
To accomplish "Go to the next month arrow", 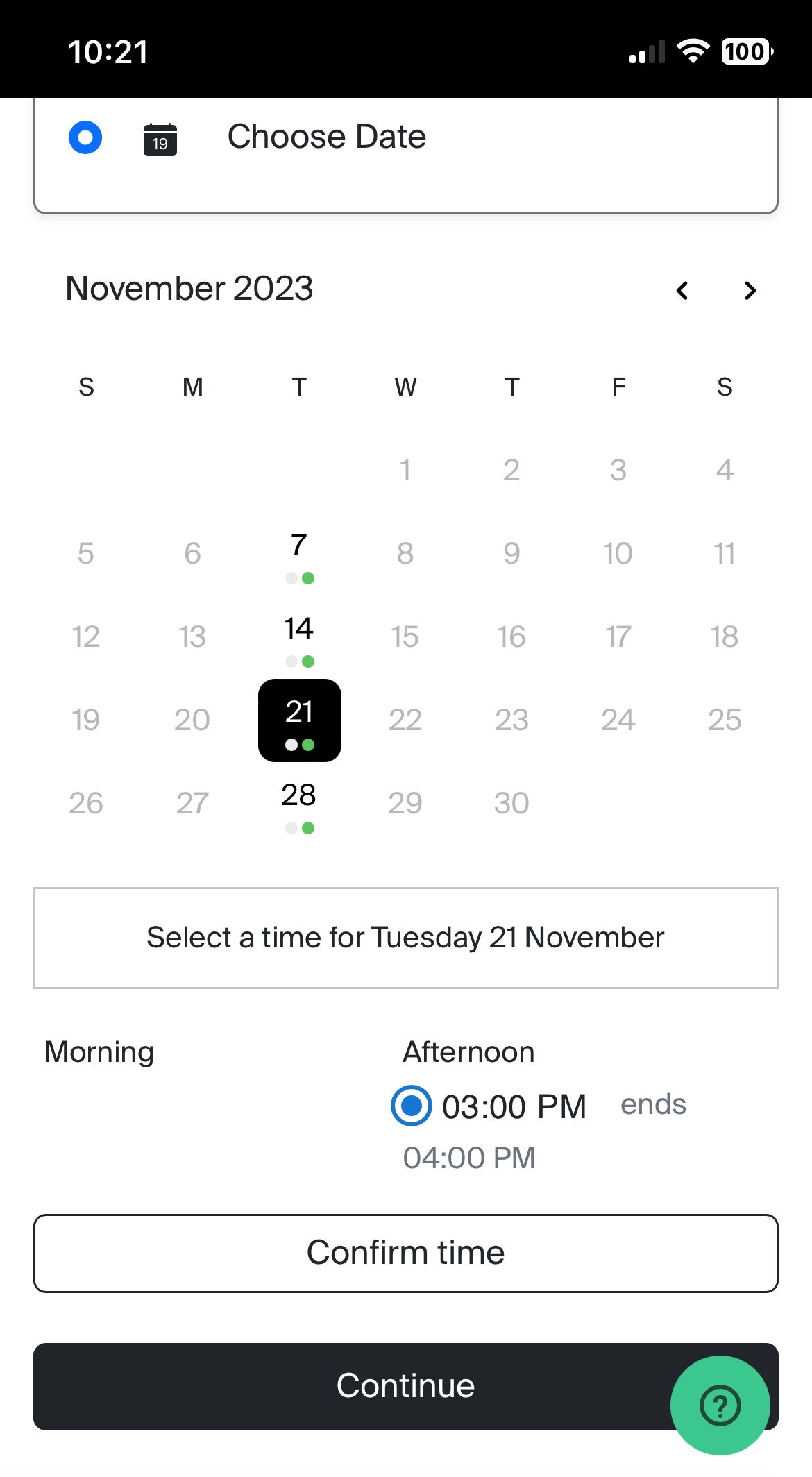I will coord(750,290).
